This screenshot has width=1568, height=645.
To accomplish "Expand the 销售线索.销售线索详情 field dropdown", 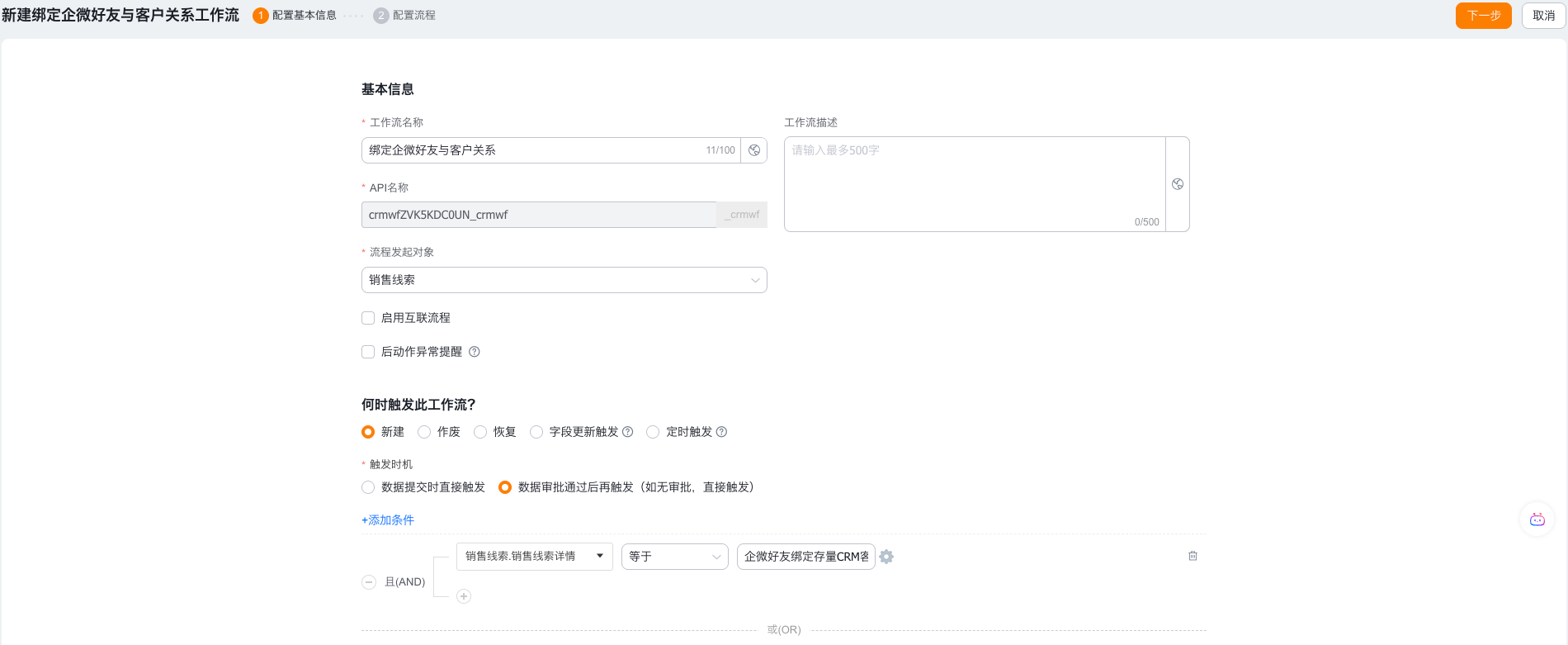I will [x=534, y=557].
